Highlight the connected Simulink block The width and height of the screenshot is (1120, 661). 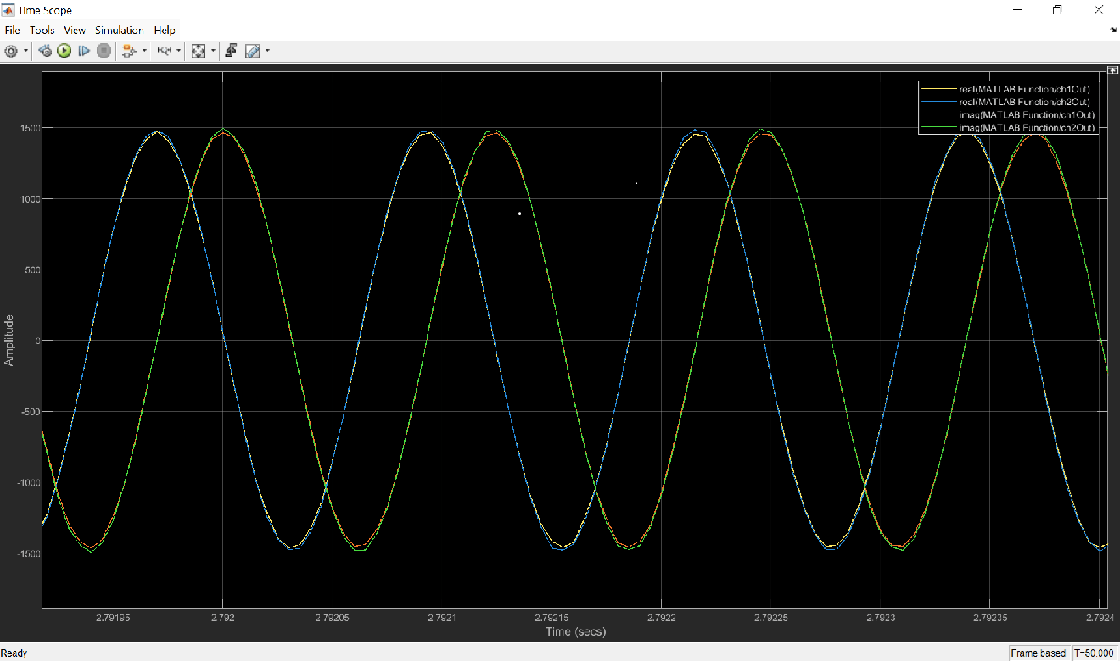44,51
